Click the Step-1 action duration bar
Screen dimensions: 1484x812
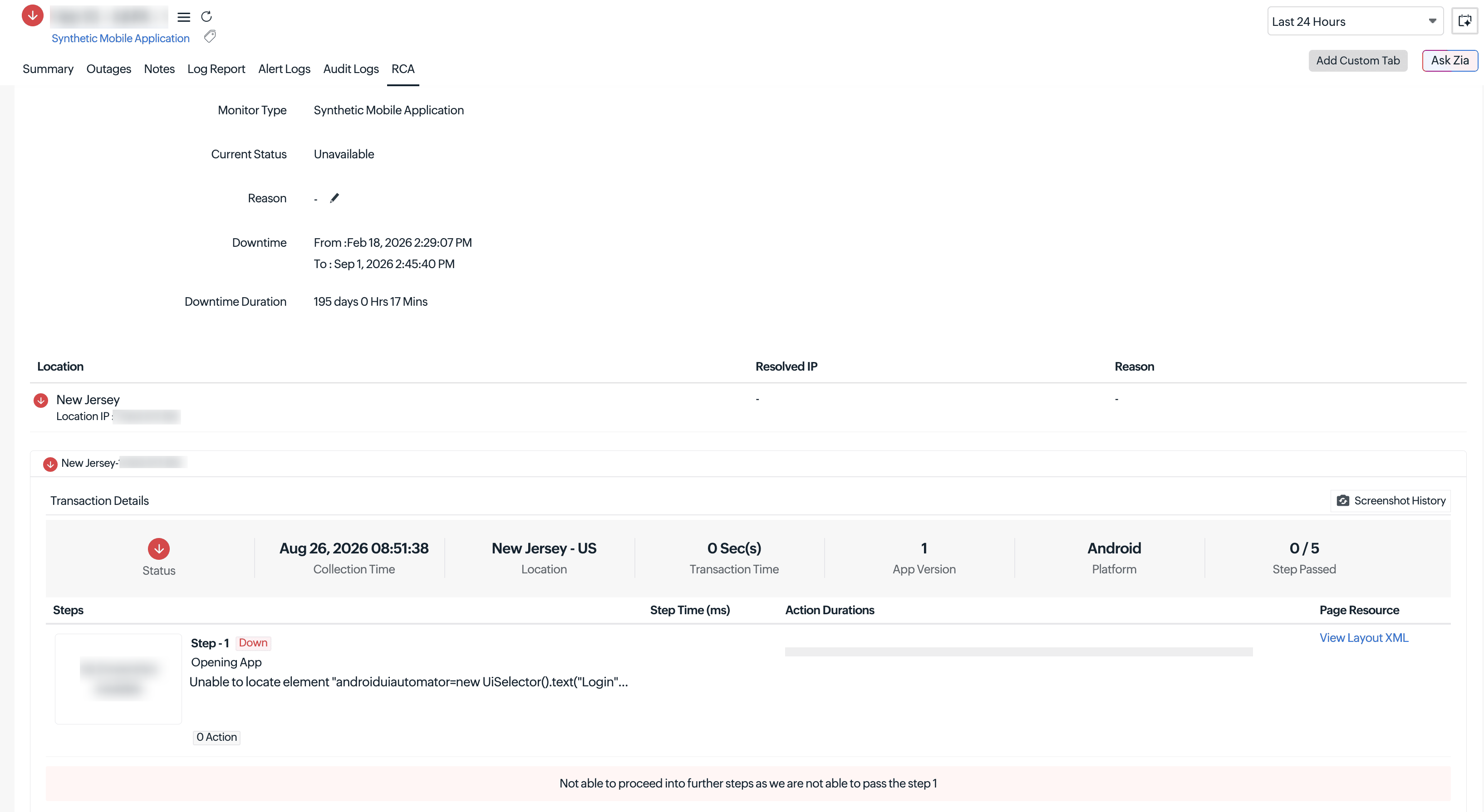pos(1018,651)
